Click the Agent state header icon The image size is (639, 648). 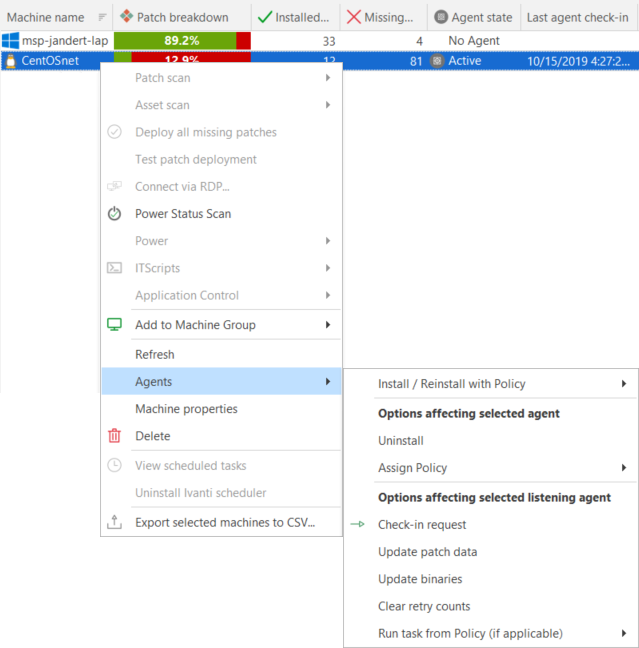441,17
